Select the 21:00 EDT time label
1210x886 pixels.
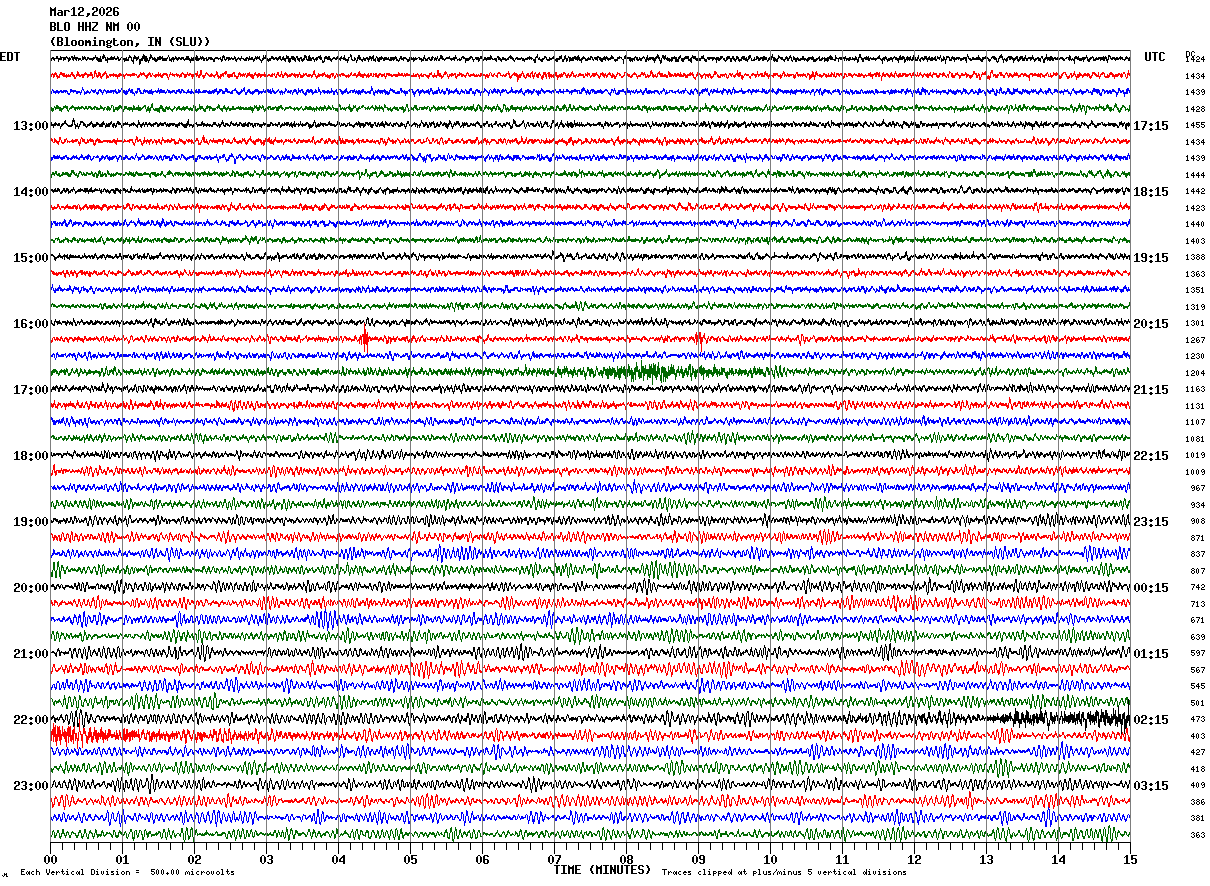[x=30, y=654]
